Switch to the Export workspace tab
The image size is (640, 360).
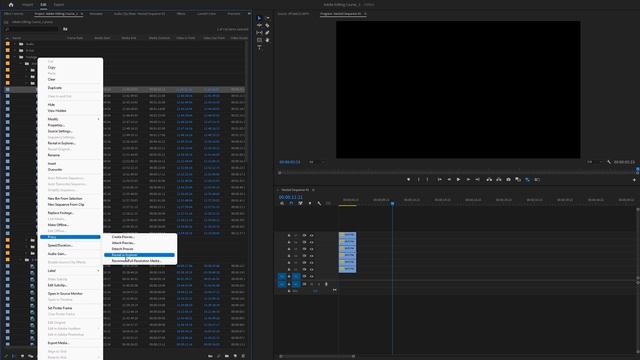point(59,4)
